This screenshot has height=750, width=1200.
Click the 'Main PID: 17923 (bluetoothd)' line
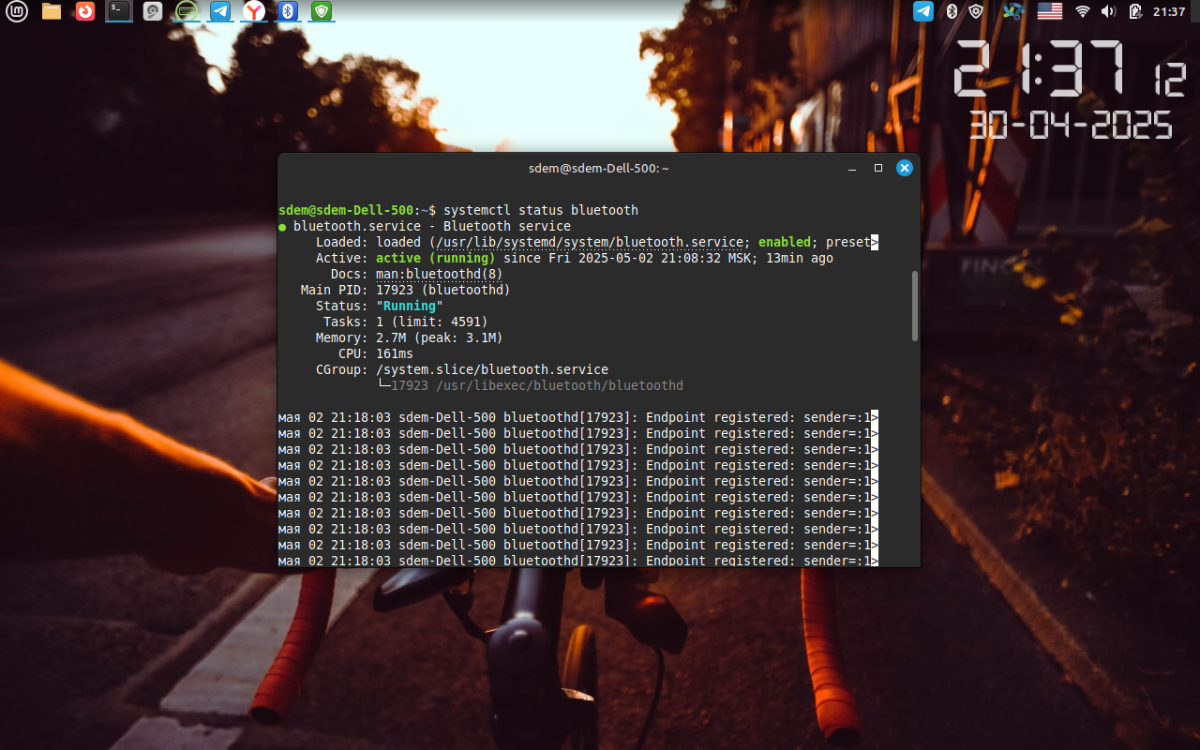405,290
